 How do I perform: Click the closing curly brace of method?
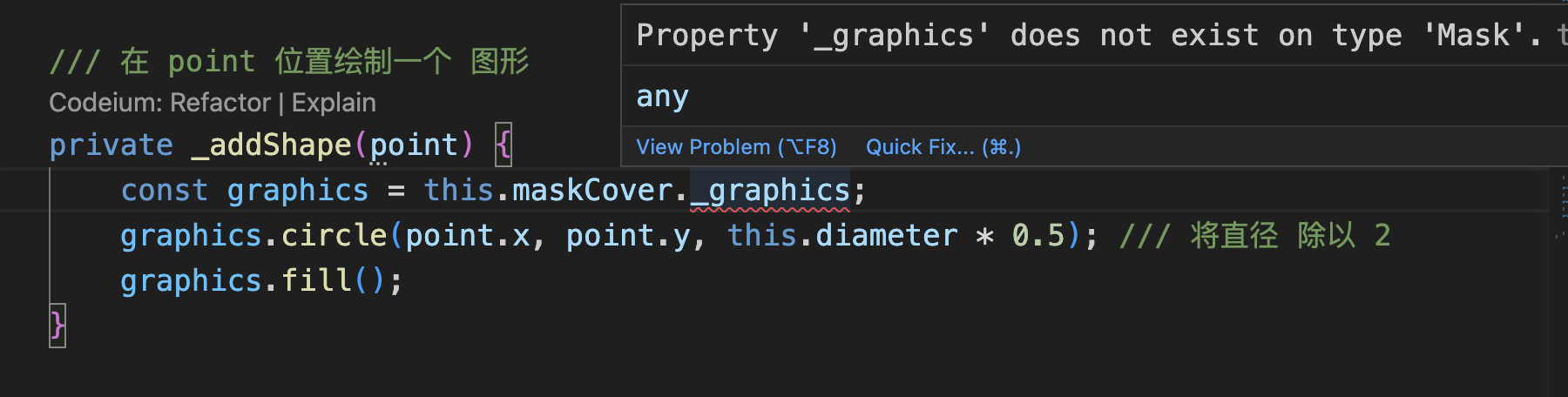[x=57, y=326]
